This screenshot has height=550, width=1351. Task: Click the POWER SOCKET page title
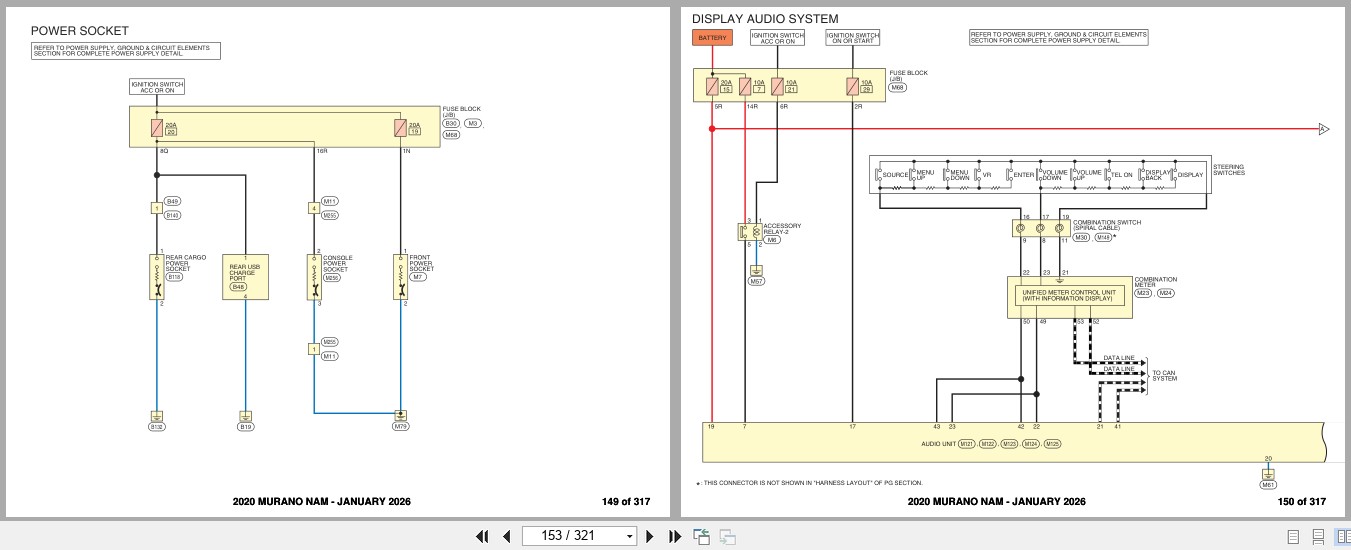[79, 31]
